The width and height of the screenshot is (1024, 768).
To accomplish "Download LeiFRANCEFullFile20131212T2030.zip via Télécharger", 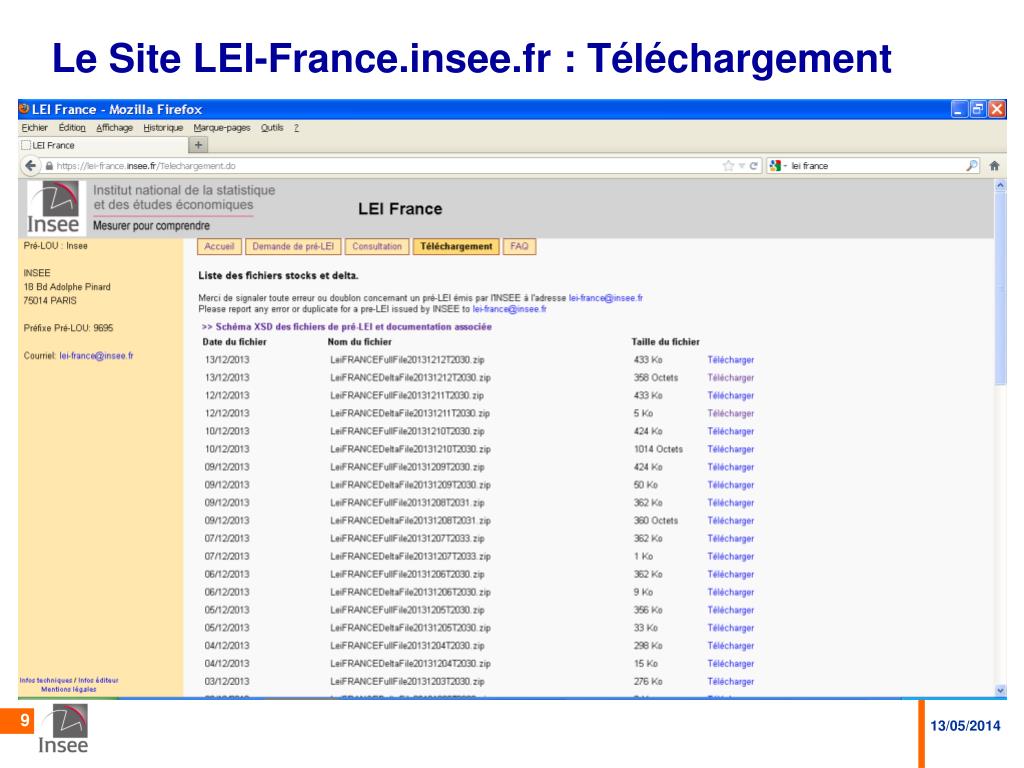I will tap(730, 360).
